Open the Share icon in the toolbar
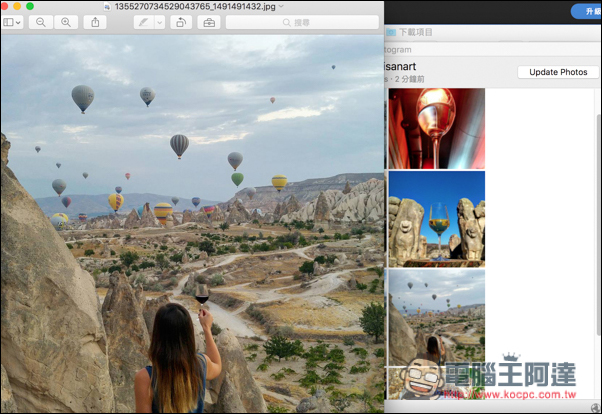The image size is (602, 414). pyautogui.click(x=96, y=22)
